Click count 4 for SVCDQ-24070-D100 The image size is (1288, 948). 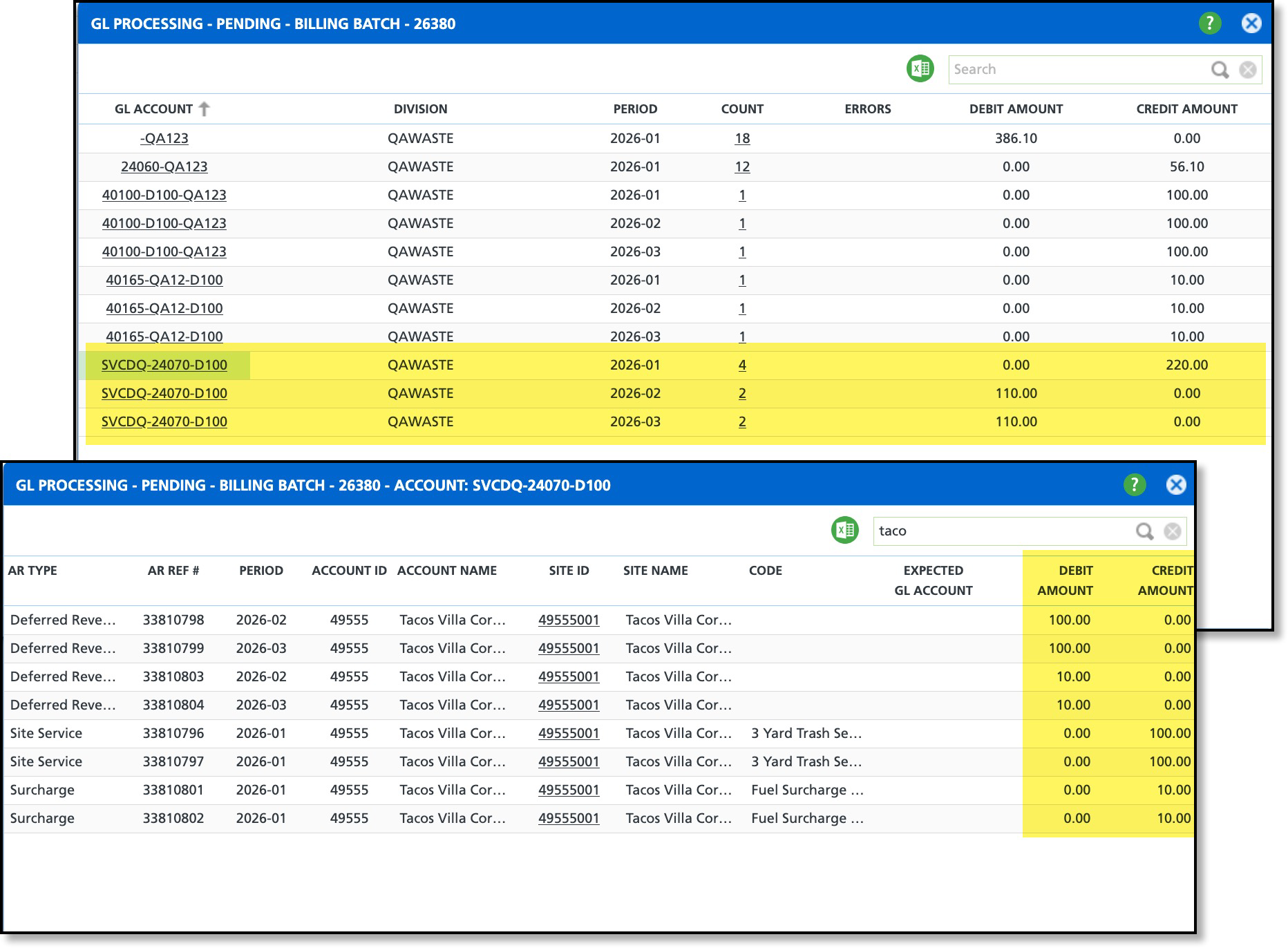742,365
